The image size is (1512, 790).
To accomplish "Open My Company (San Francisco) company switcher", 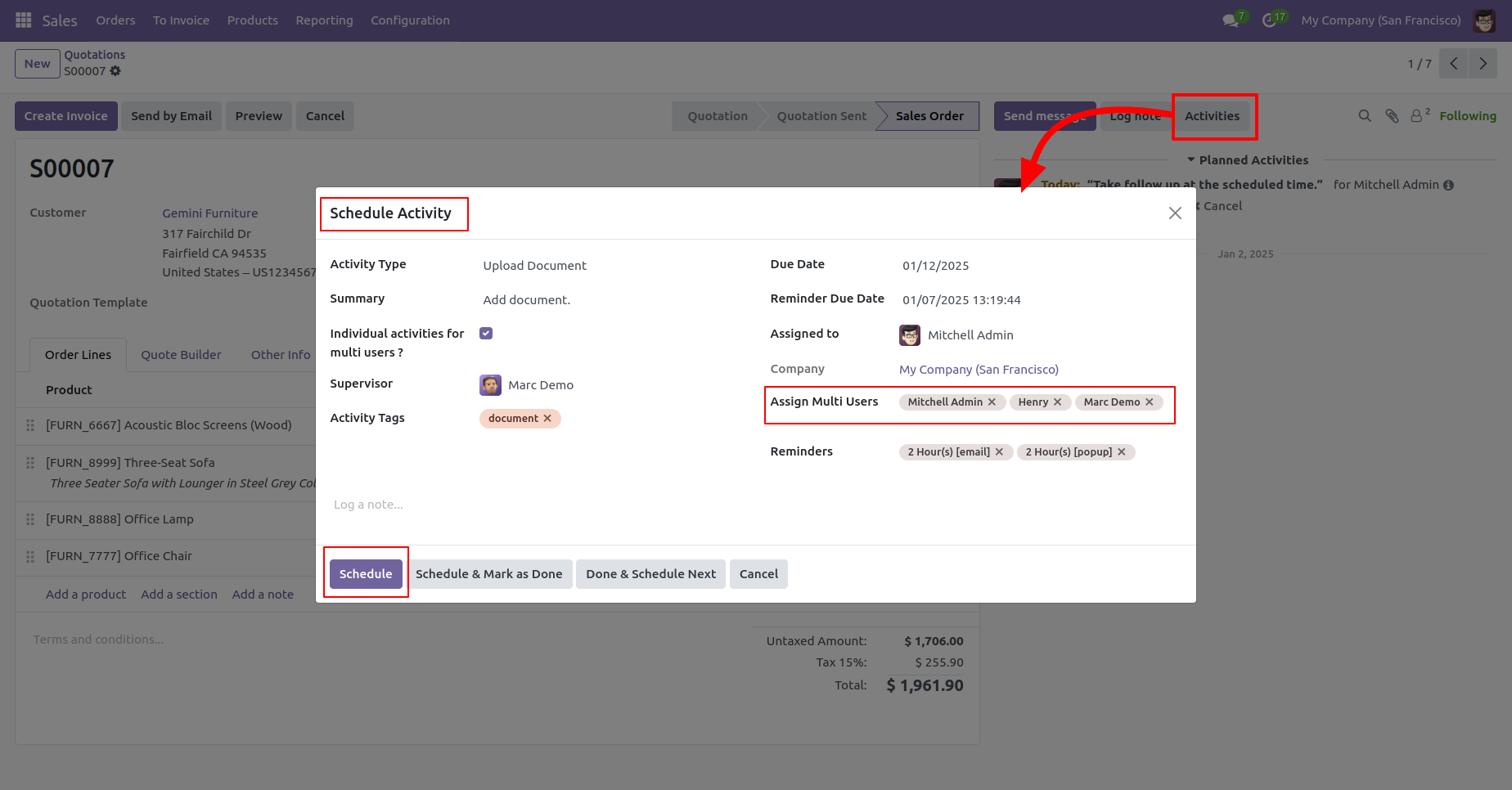I will tap(1380, 20).
